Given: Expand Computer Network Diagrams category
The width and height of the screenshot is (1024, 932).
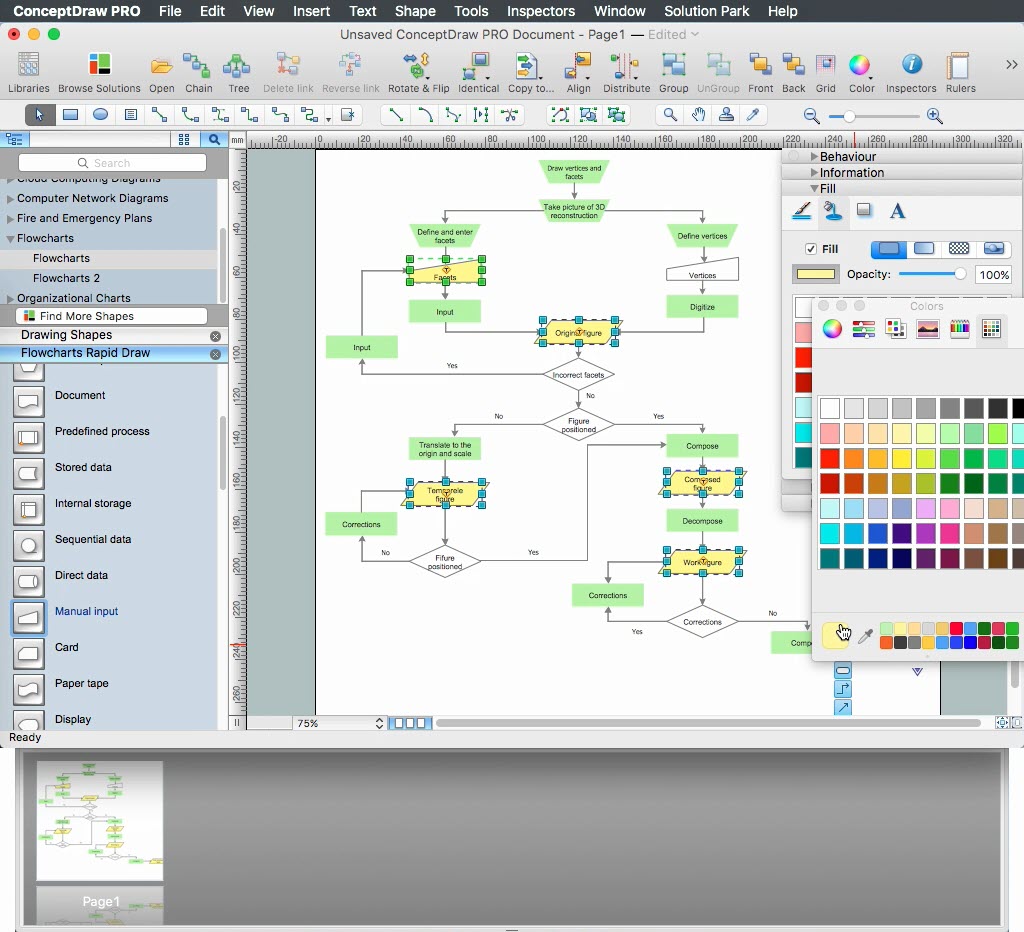Looking at the screenshot, I should point(92,198).
